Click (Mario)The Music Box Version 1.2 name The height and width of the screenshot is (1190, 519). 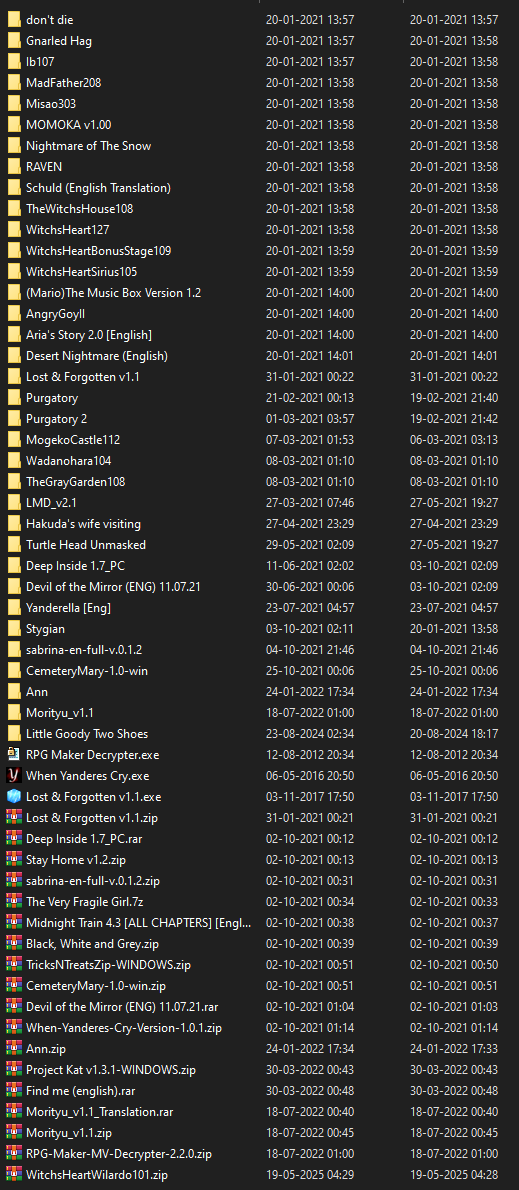tap(114, 293)
